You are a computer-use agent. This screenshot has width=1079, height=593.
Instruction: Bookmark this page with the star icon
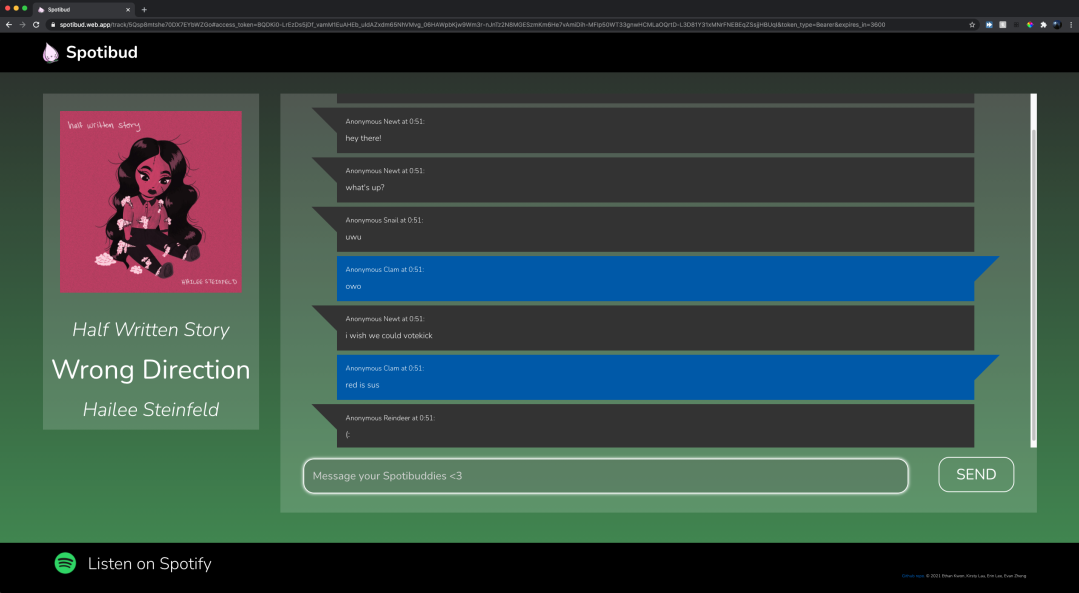click(x=972, y=25)
